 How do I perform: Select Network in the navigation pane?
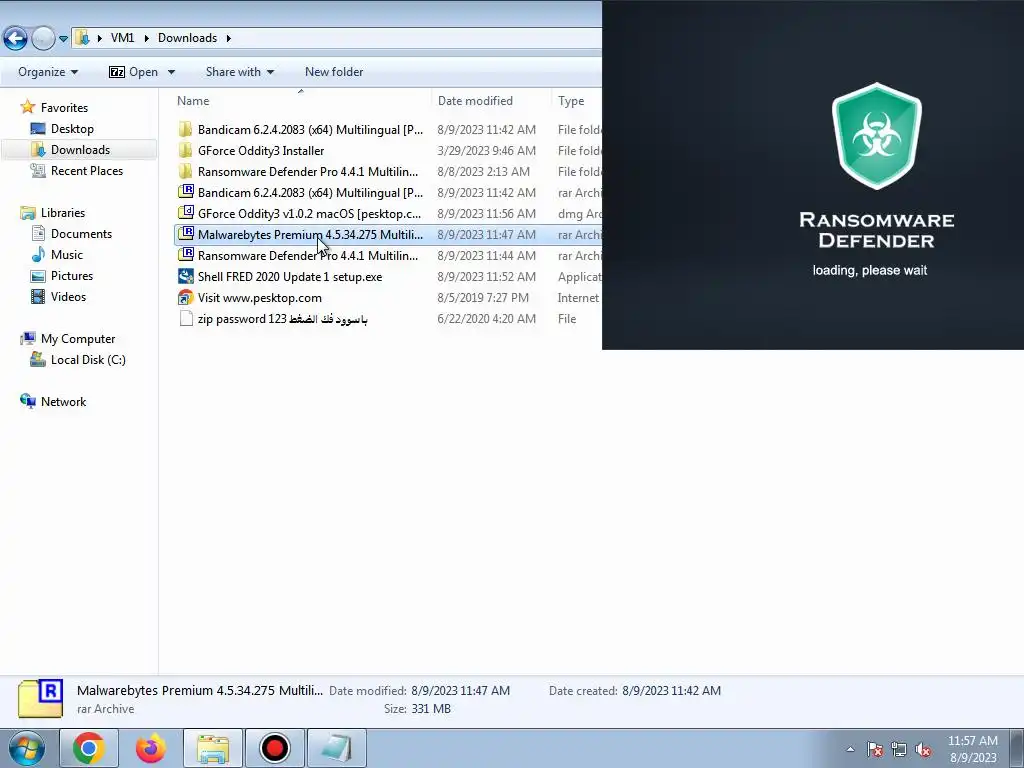[63, 402]
